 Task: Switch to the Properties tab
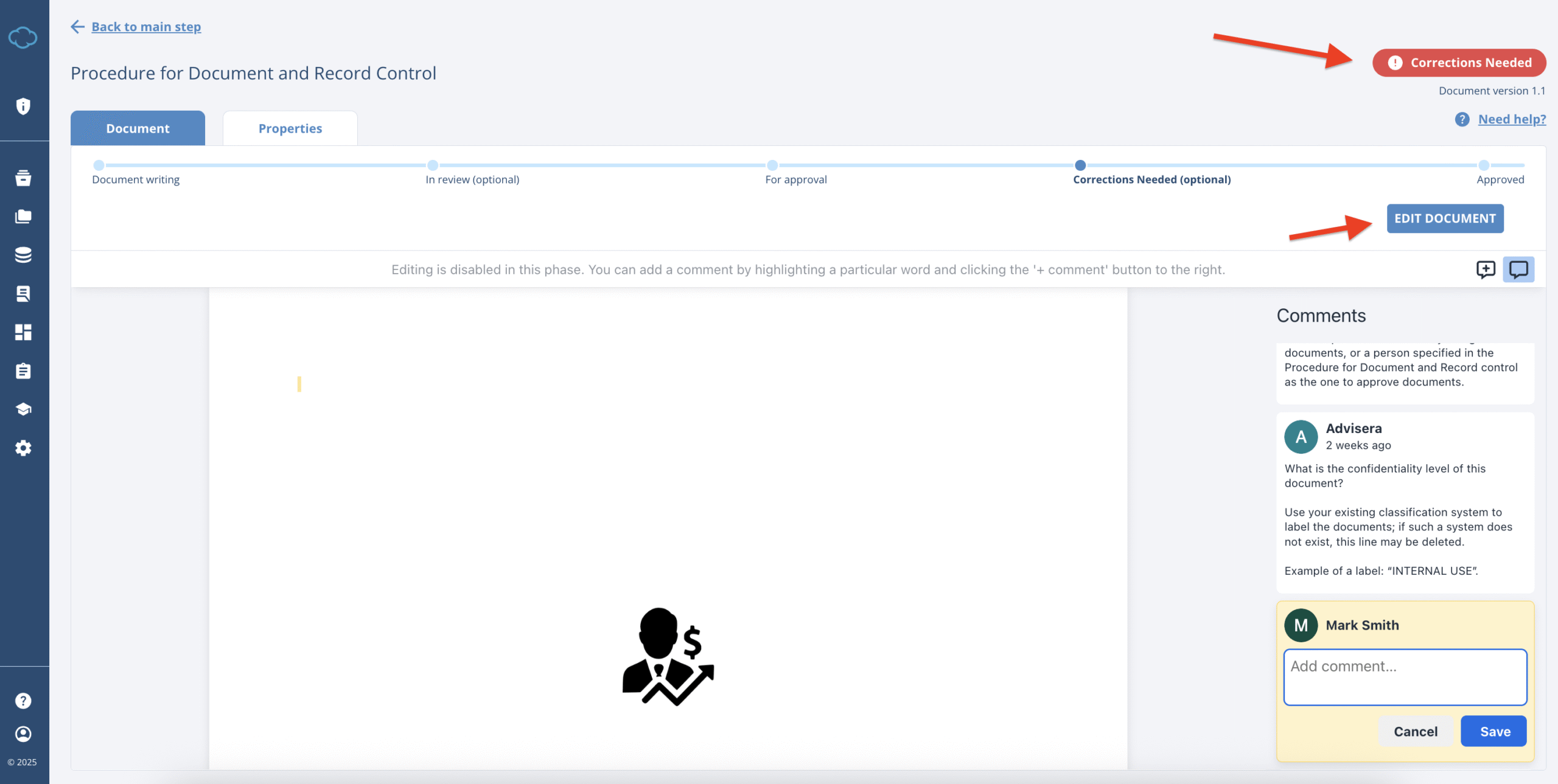(x=290, y=128)
